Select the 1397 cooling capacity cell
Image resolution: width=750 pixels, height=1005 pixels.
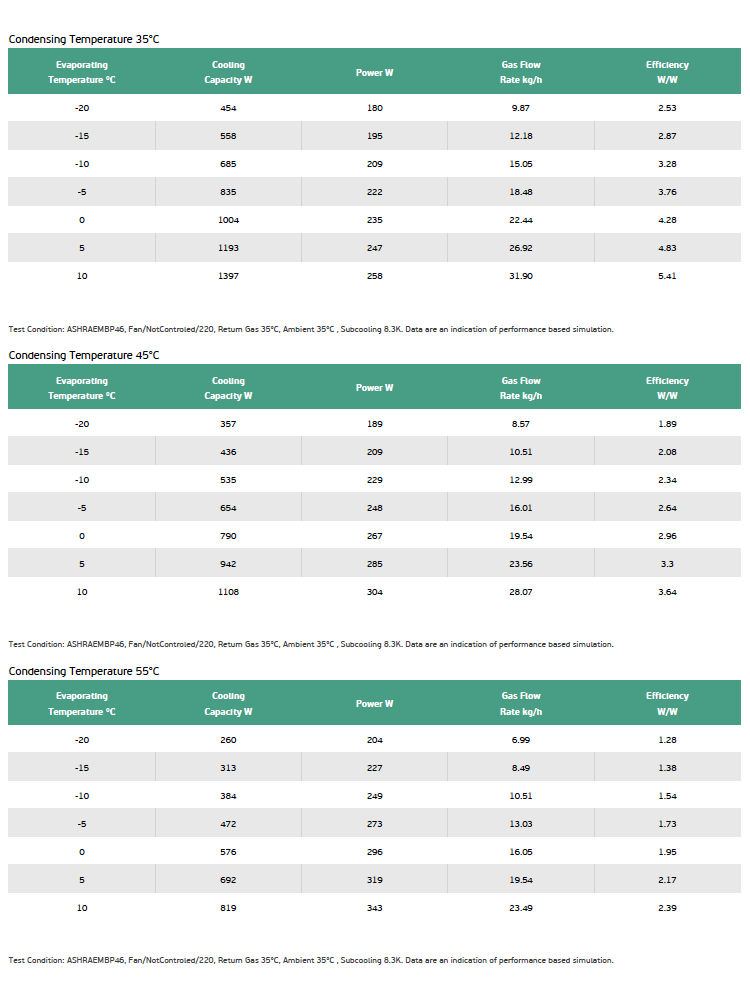click(x=228, y=276)
